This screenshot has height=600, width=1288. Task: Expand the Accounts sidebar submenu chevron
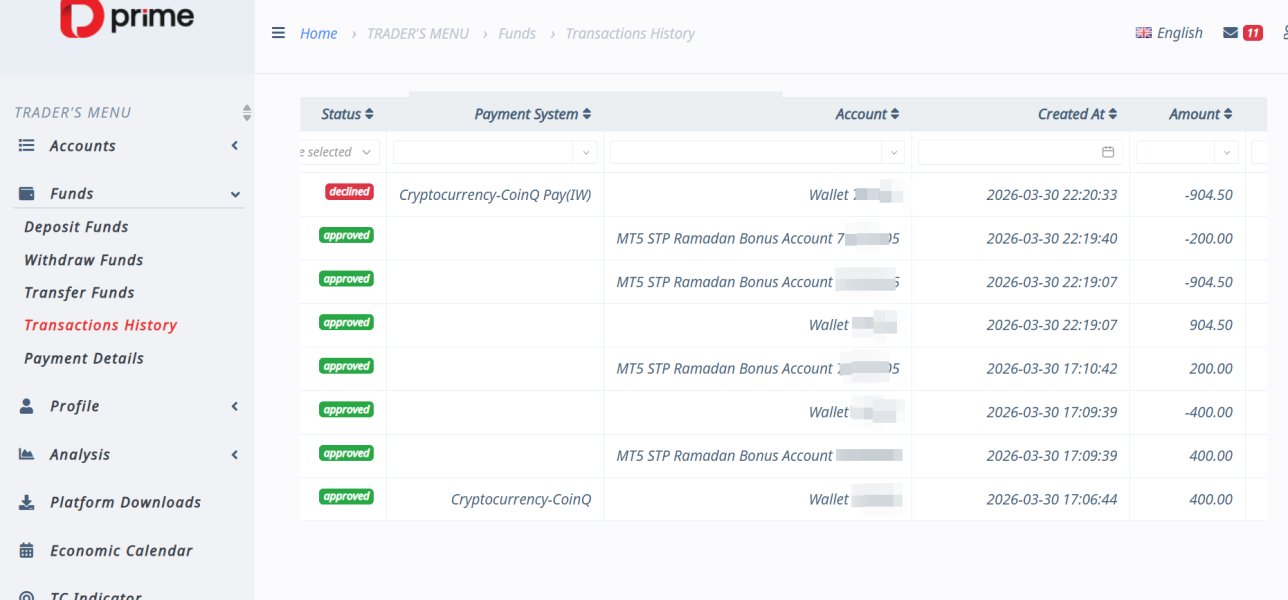pyautogui.click(x=235, y=146)
